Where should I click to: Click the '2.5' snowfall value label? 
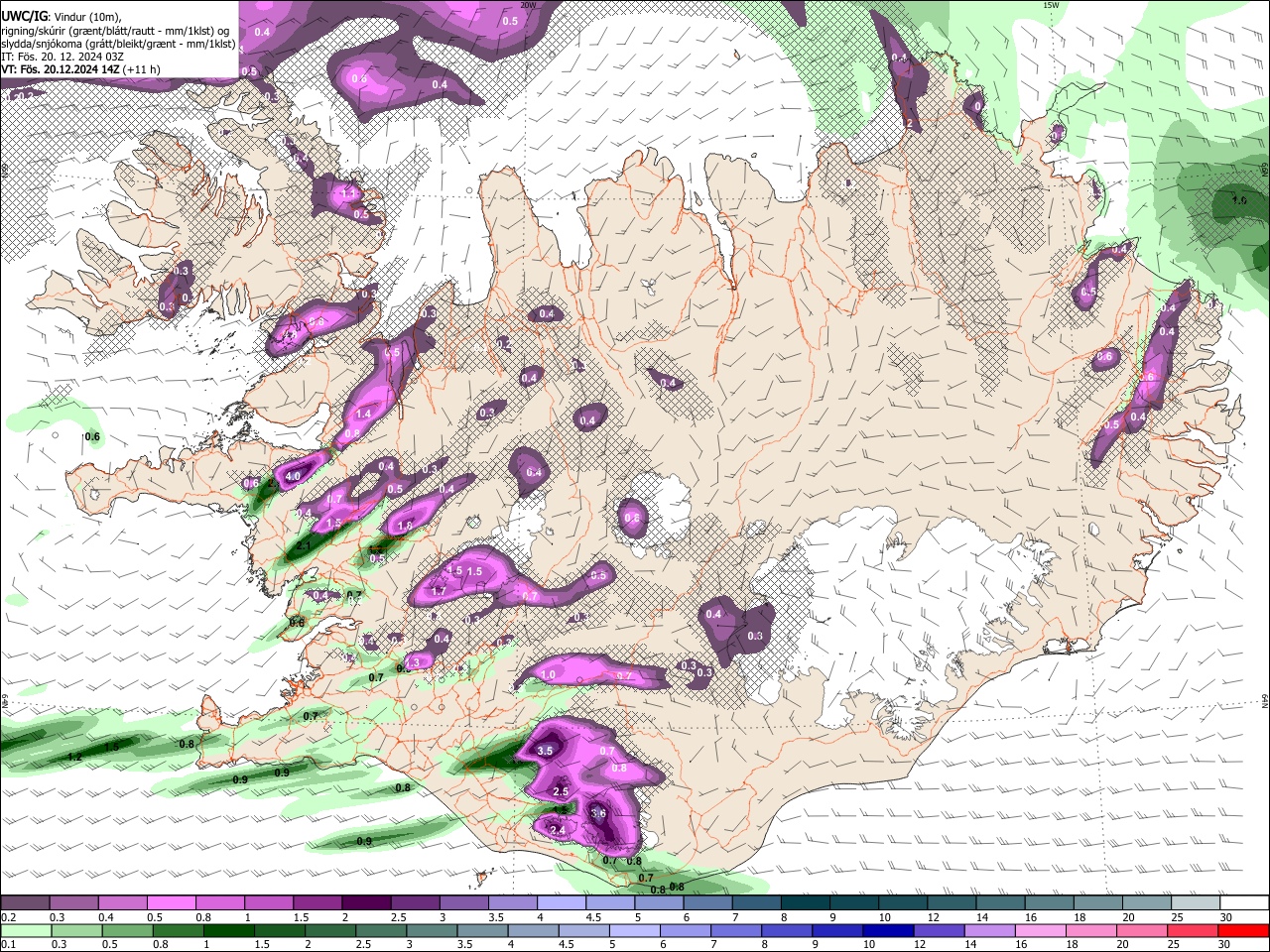pyautogui.click(x=561, y=792)
